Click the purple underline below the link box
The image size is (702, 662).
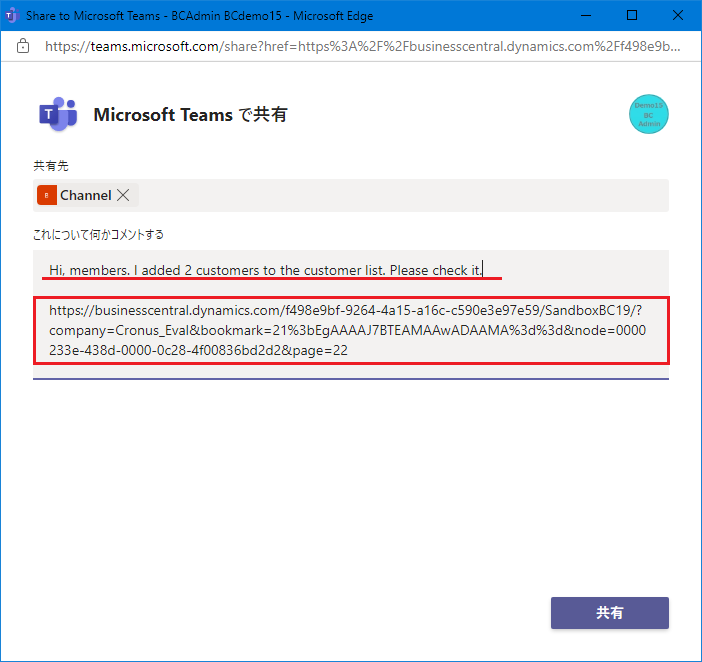(350, 379)
